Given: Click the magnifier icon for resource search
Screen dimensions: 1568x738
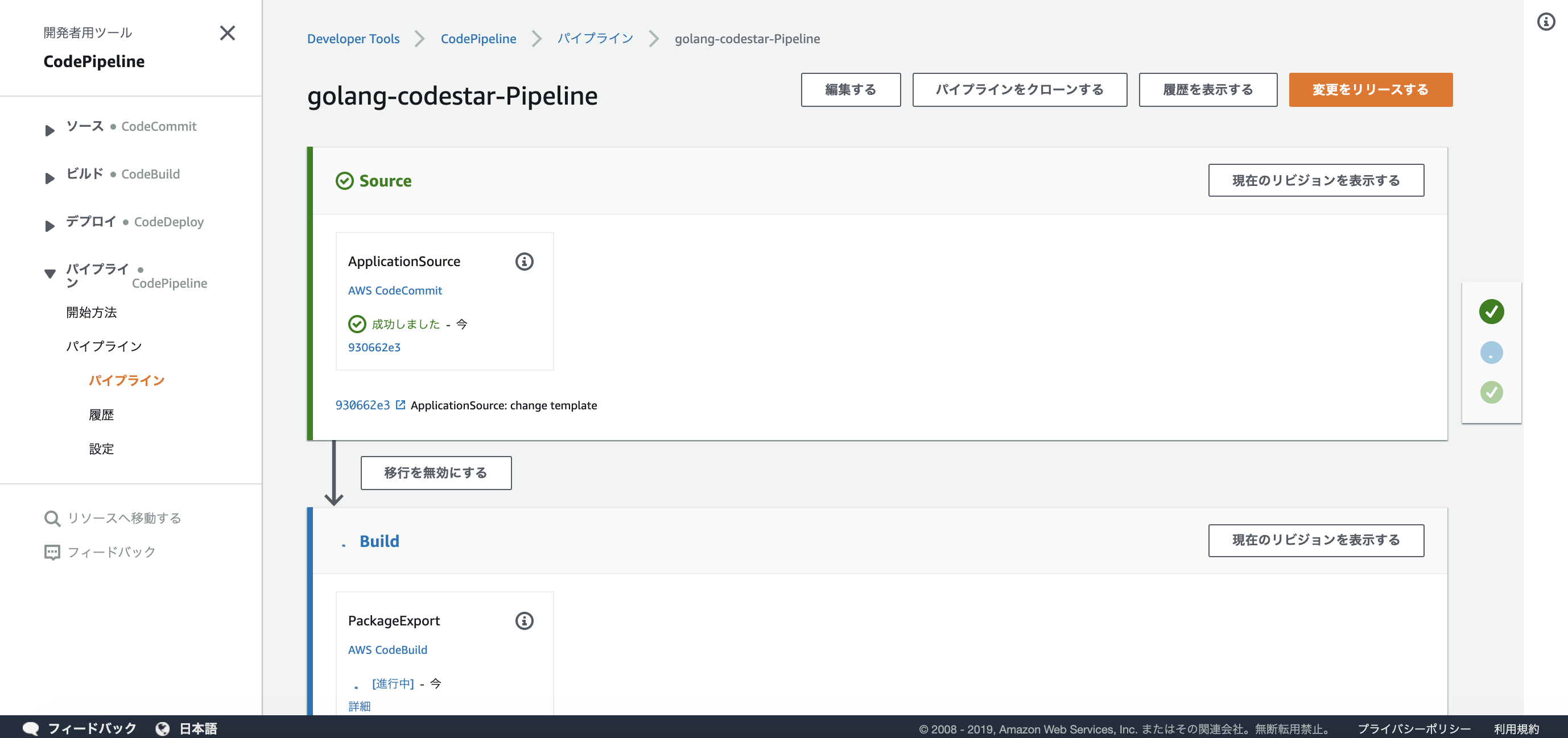Looking at the screenshot, I should tap(52, 519).
